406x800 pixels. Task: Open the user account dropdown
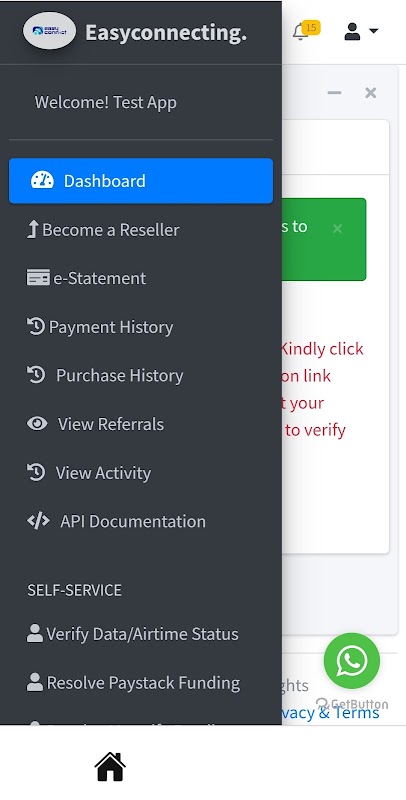coord(361,31)
